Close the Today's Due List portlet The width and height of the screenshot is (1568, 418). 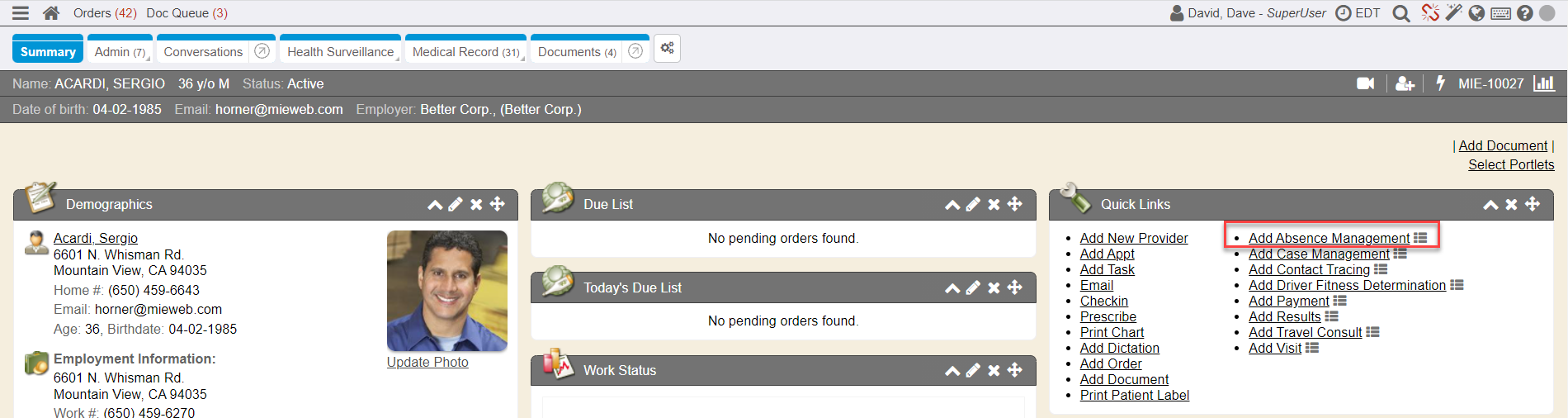[x=994, y=287]
